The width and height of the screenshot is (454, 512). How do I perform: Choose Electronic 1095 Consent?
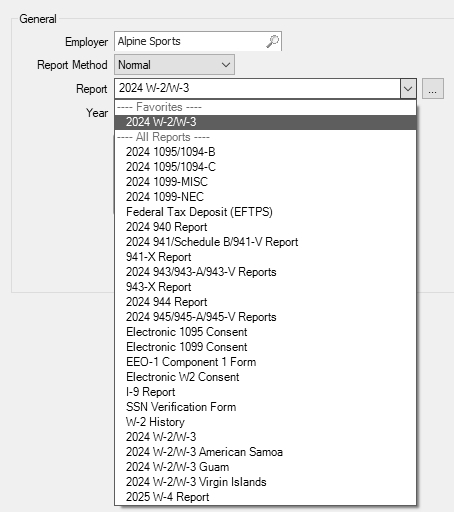pos(265,332)
